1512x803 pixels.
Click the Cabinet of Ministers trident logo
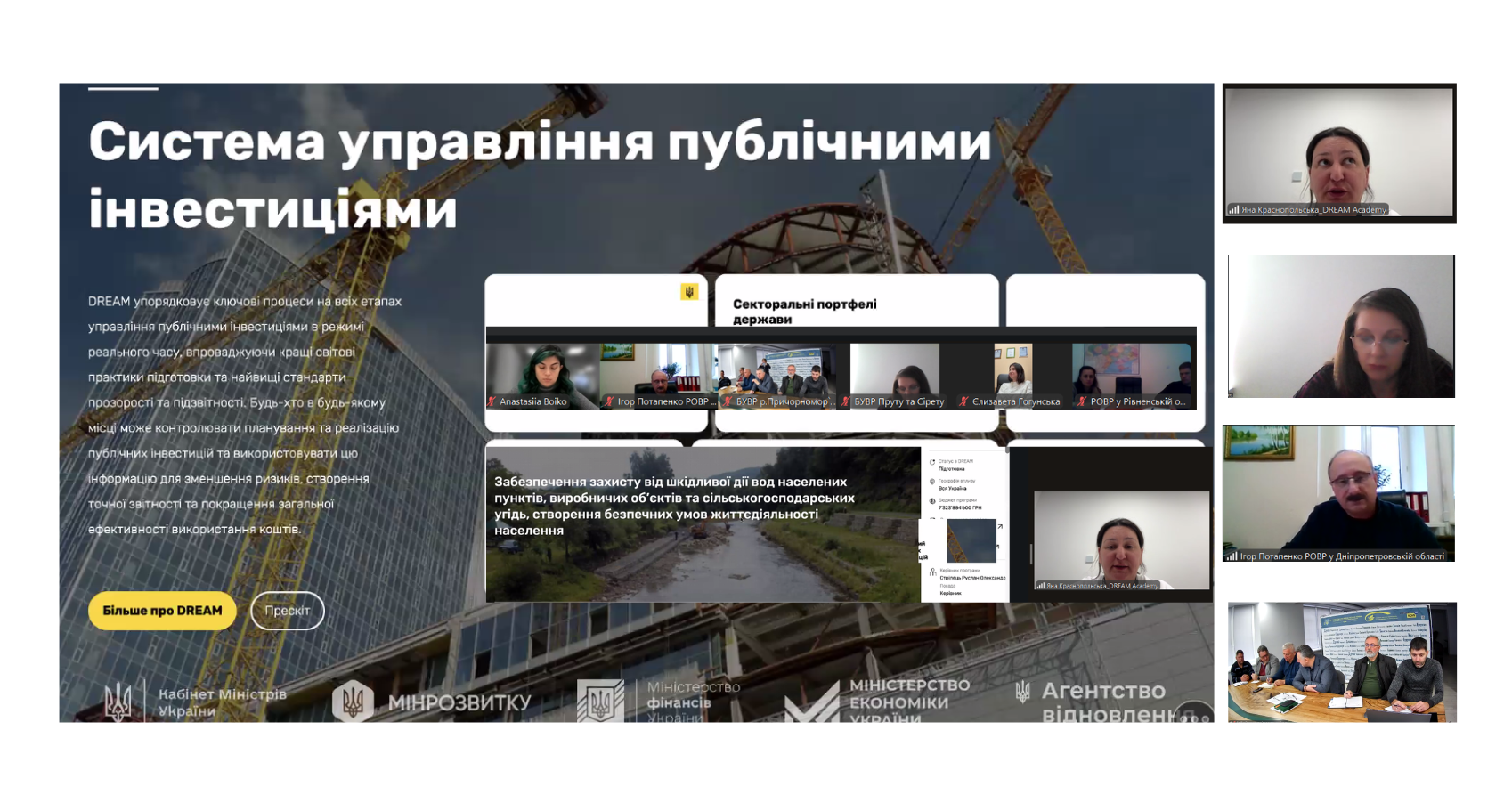click(118, 702)
